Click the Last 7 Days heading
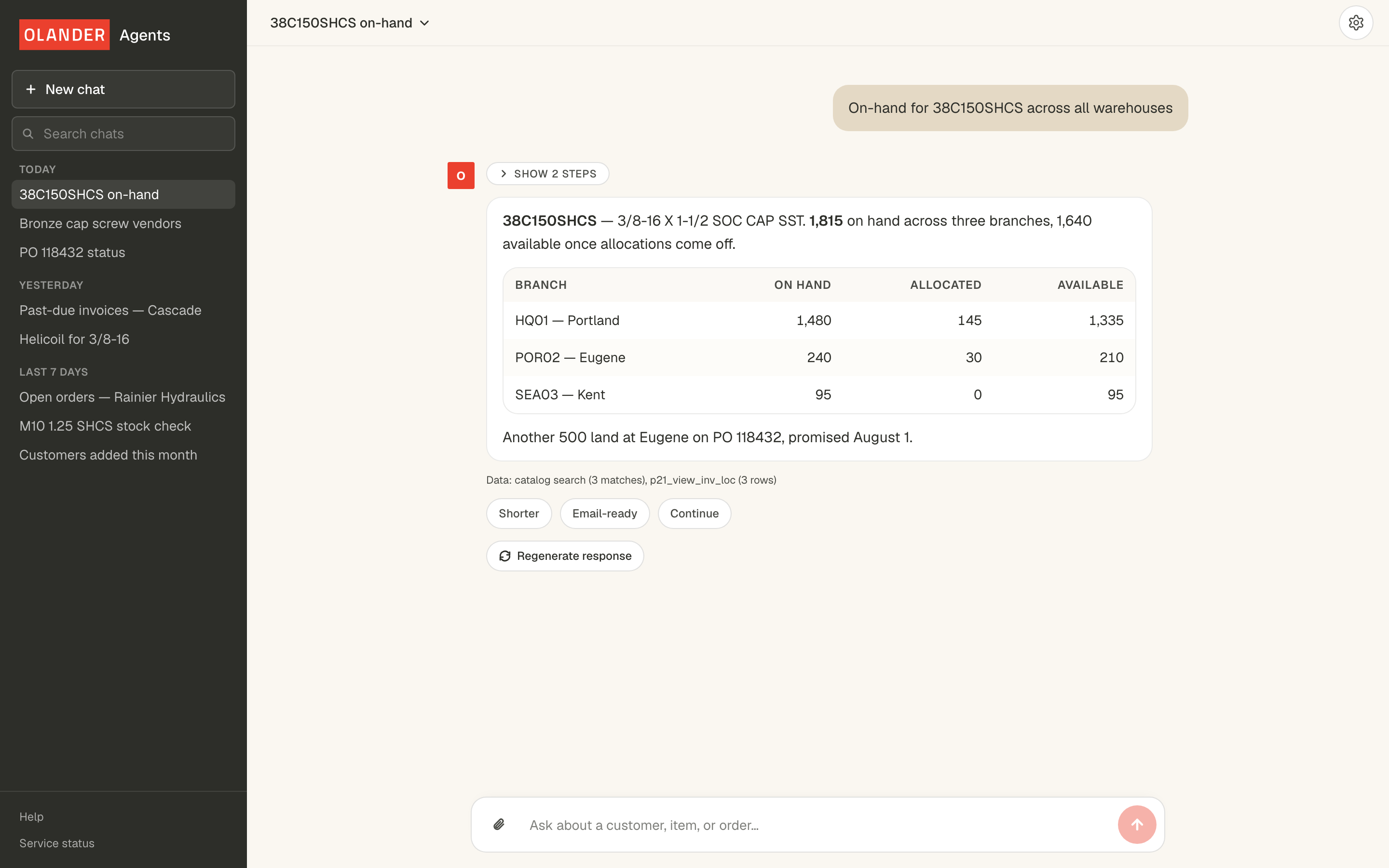The height and width of the screenshot is (868, 1389). tap(54, 372)
